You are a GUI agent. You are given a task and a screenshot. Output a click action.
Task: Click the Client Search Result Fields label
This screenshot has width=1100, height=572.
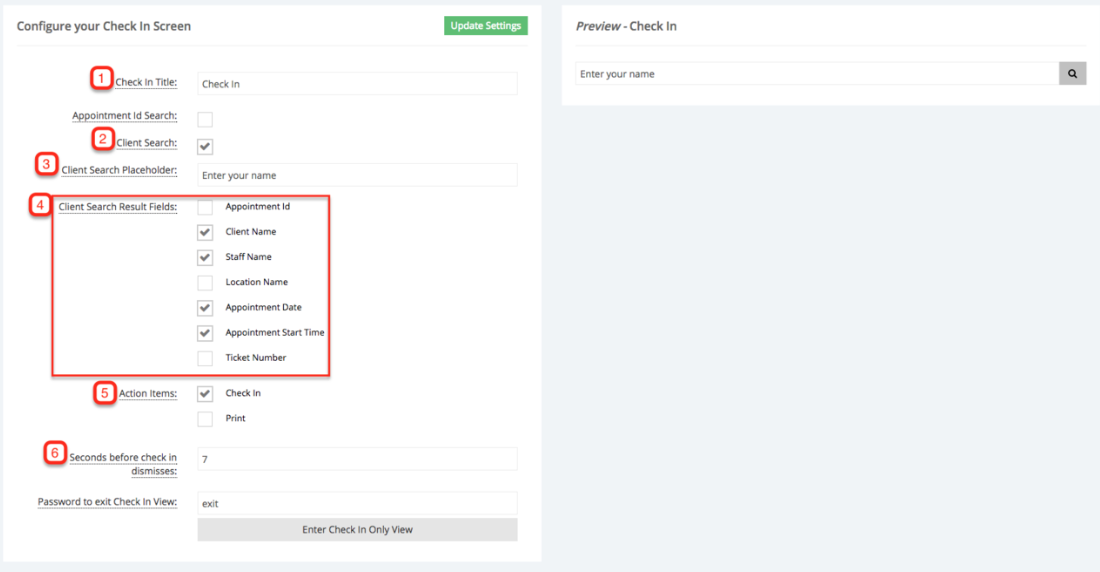tap(117, 207)
